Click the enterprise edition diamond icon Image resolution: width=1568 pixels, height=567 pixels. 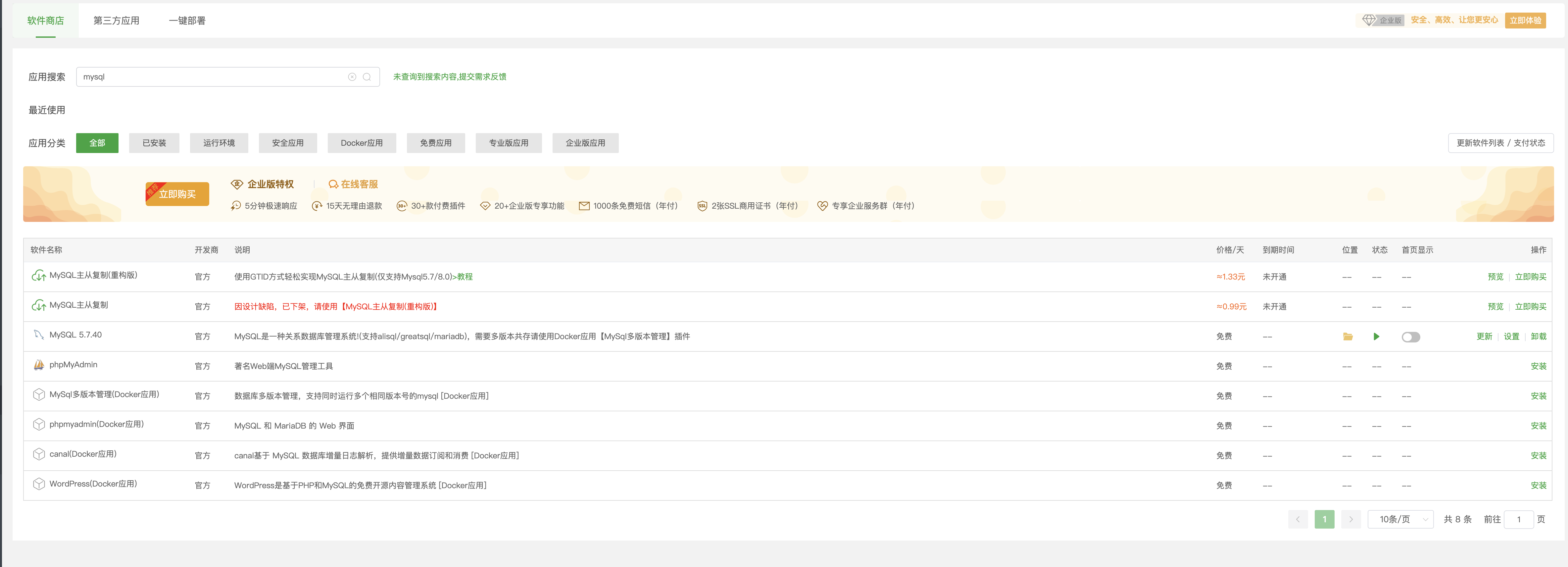(1368, 20)
